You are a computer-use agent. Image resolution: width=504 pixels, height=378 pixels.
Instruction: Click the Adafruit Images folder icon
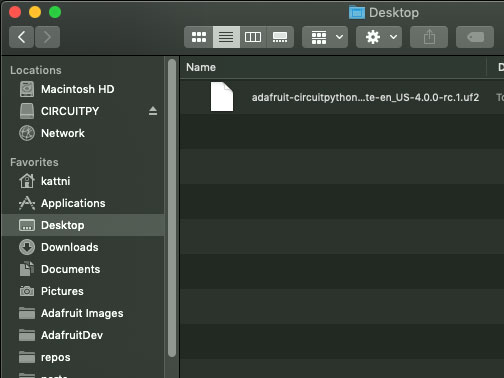(x=27, y=313)
